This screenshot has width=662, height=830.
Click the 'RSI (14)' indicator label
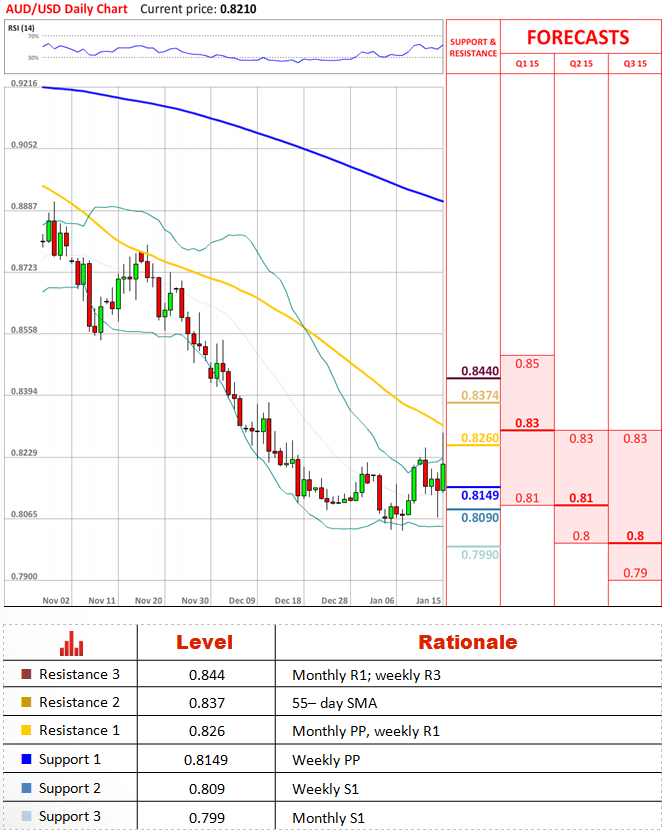click(x=21, y=28)
